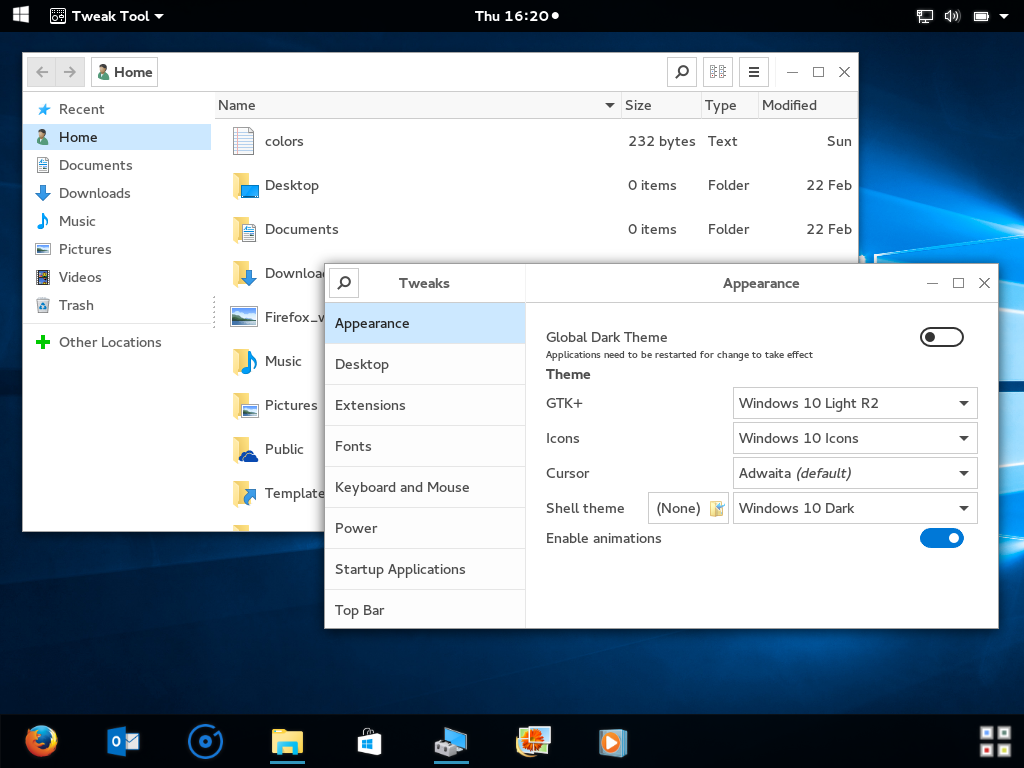Select the Pictures folder in file list

pos(274,406)
